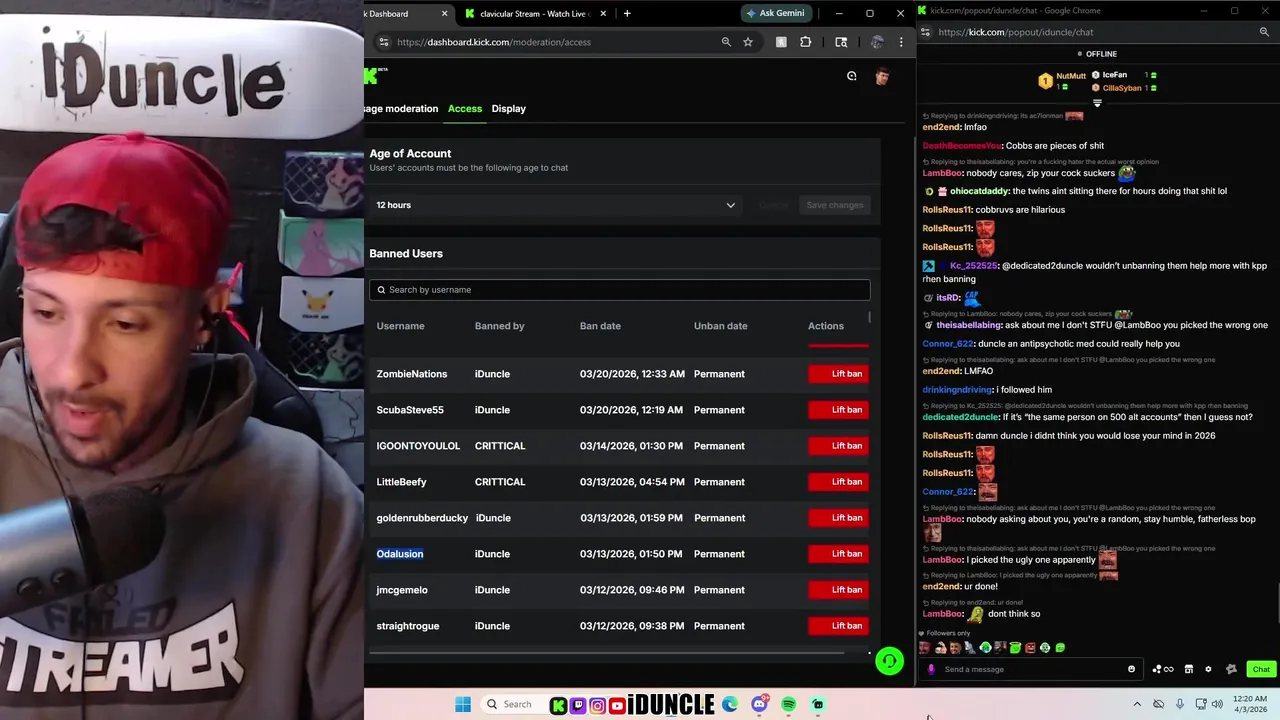Lift ban for ScubaSteve55

(838, 410)
